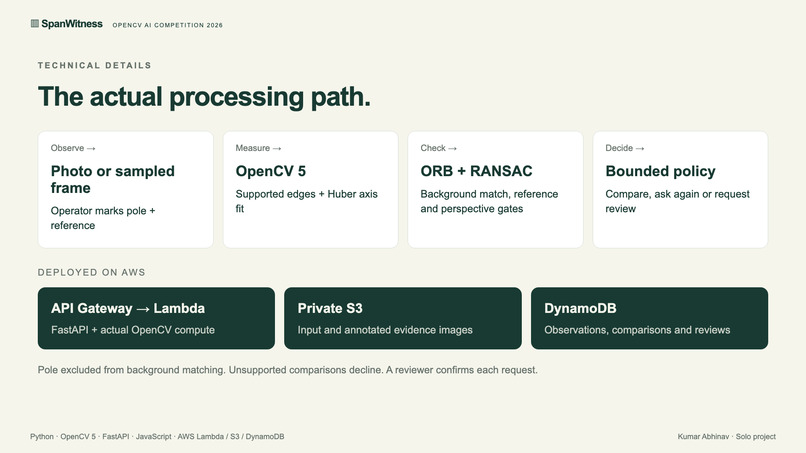Click the 'Private S3' title

(x=330, y=309)
